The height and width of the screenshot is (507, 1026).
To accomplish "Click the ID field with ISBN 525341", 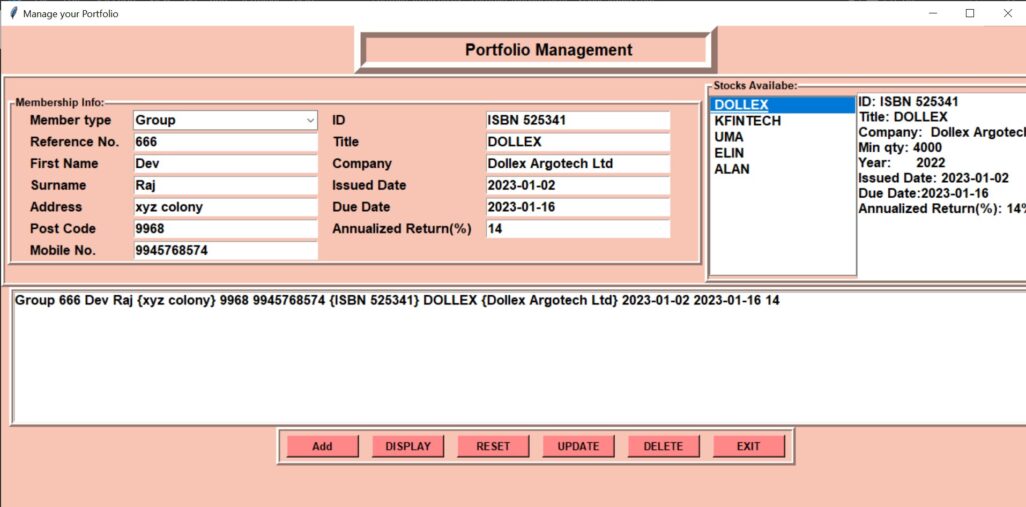I will click(x=578, y=120).
